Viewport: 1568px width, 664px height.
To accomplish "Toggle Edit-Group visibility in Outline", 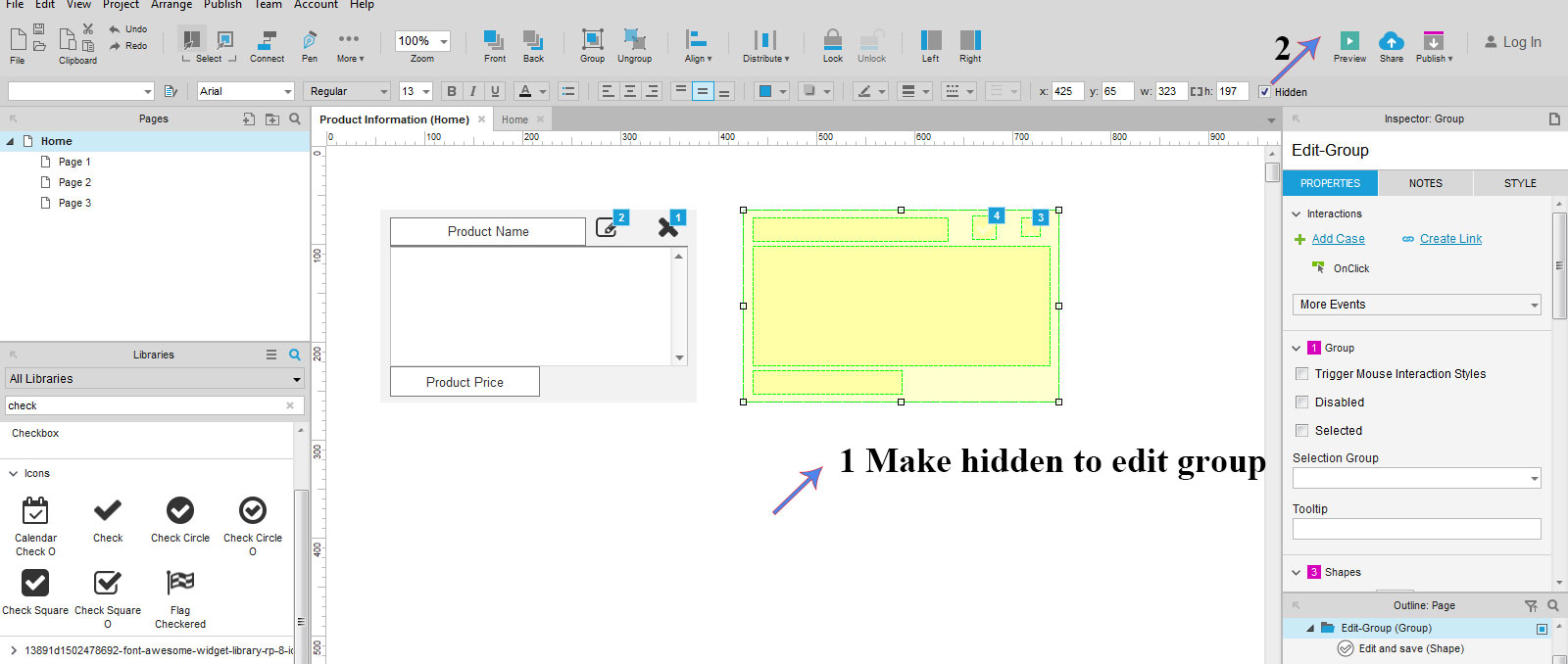I will [x=1542, y=629].
